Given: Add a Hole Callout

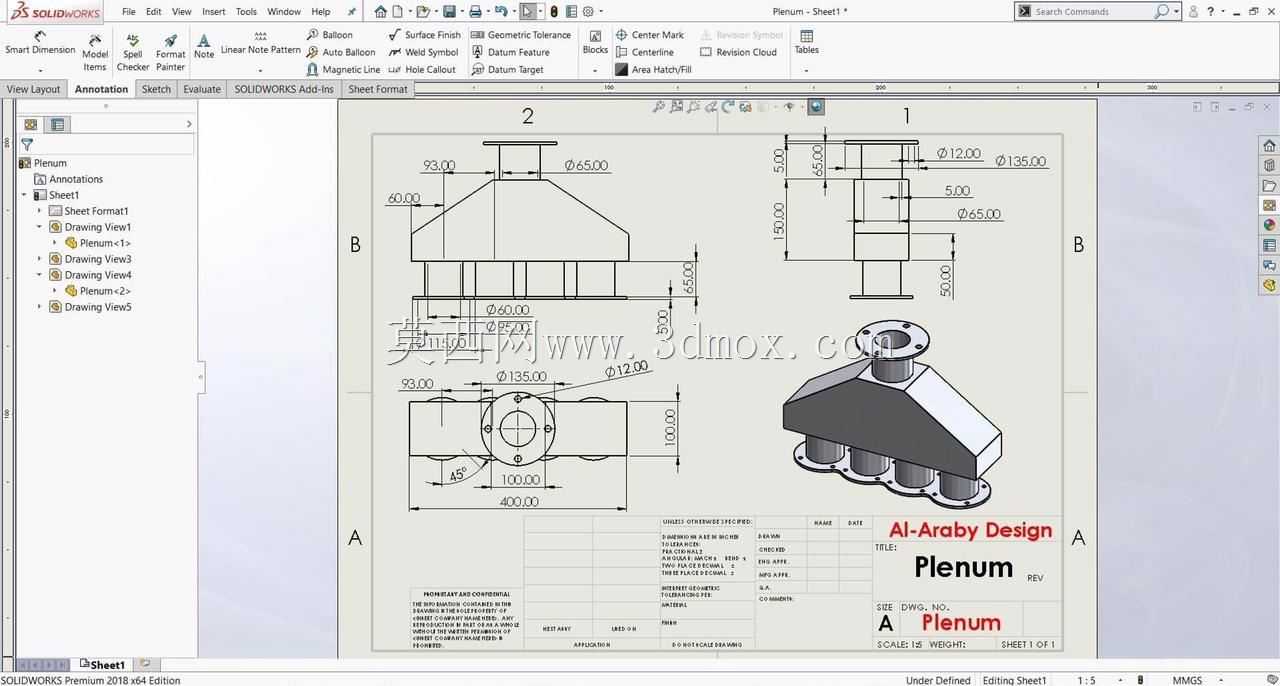Looking at the screenshot, I should click(421, 70).
